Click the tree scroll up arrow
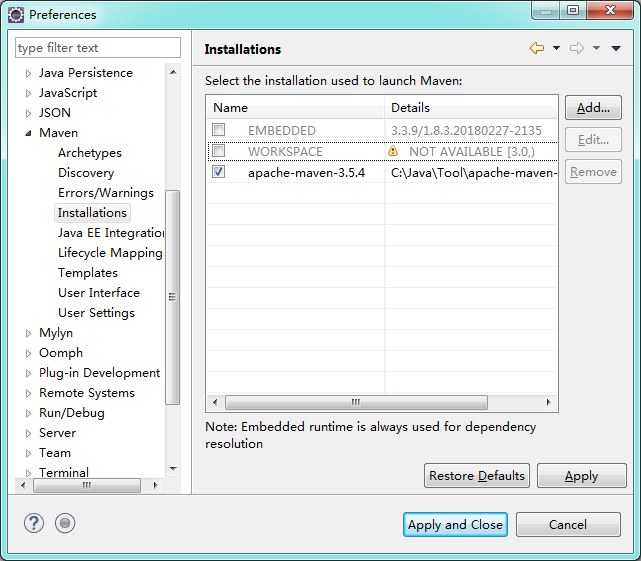The image size is (641, 561). [173, 72]
